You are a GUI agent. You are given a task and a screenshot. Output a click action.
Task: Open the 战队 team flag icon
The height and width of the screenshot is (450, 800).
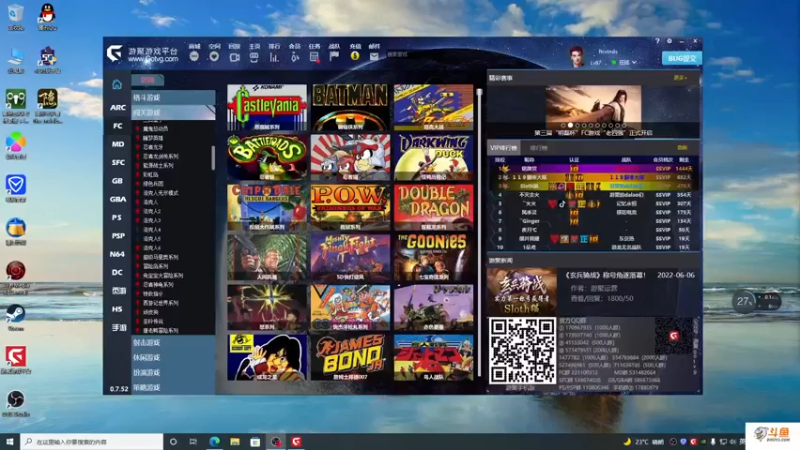point(334,57)
